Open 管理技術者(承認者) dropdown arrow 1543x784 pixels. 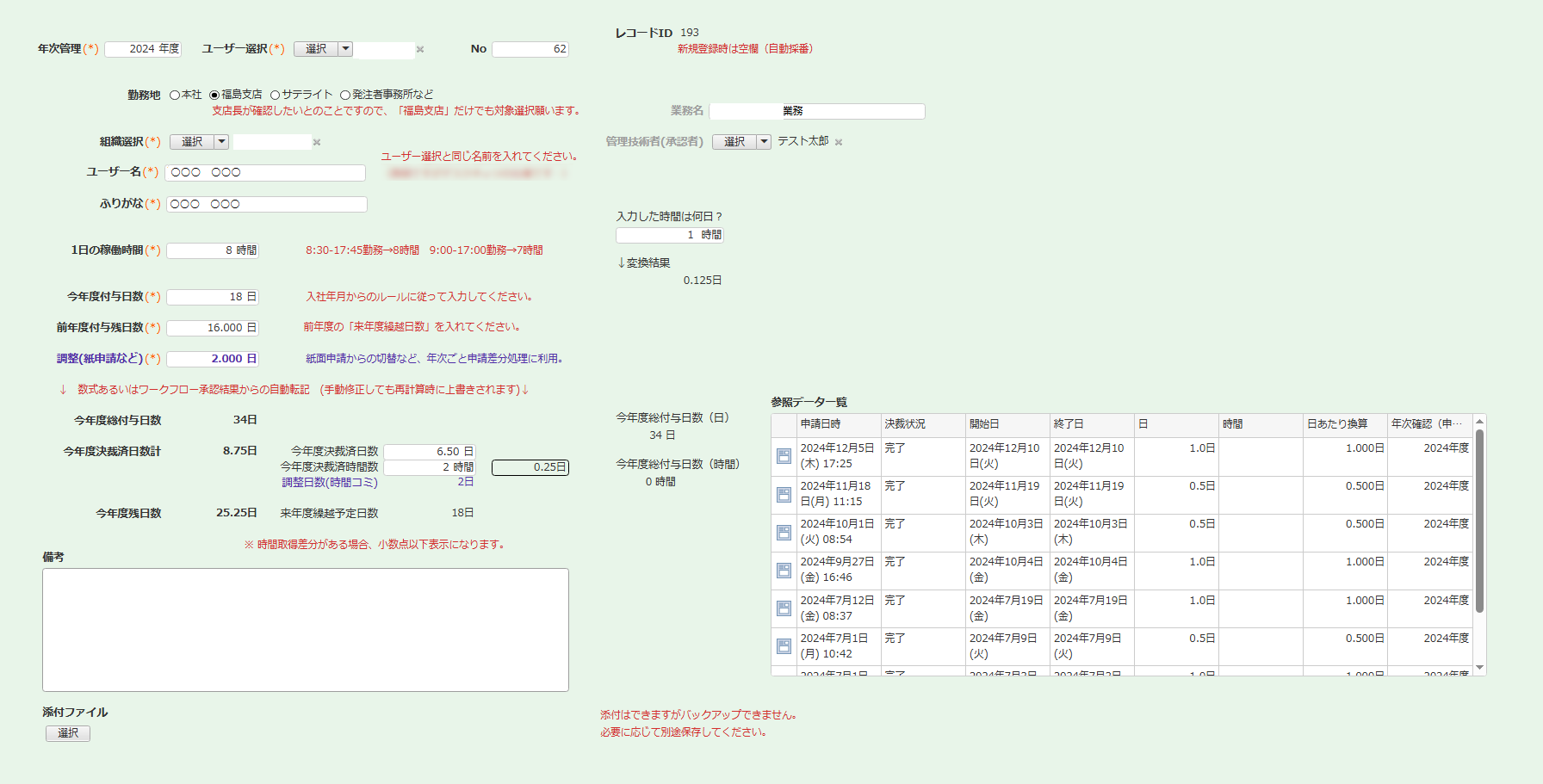coord(764,142)
